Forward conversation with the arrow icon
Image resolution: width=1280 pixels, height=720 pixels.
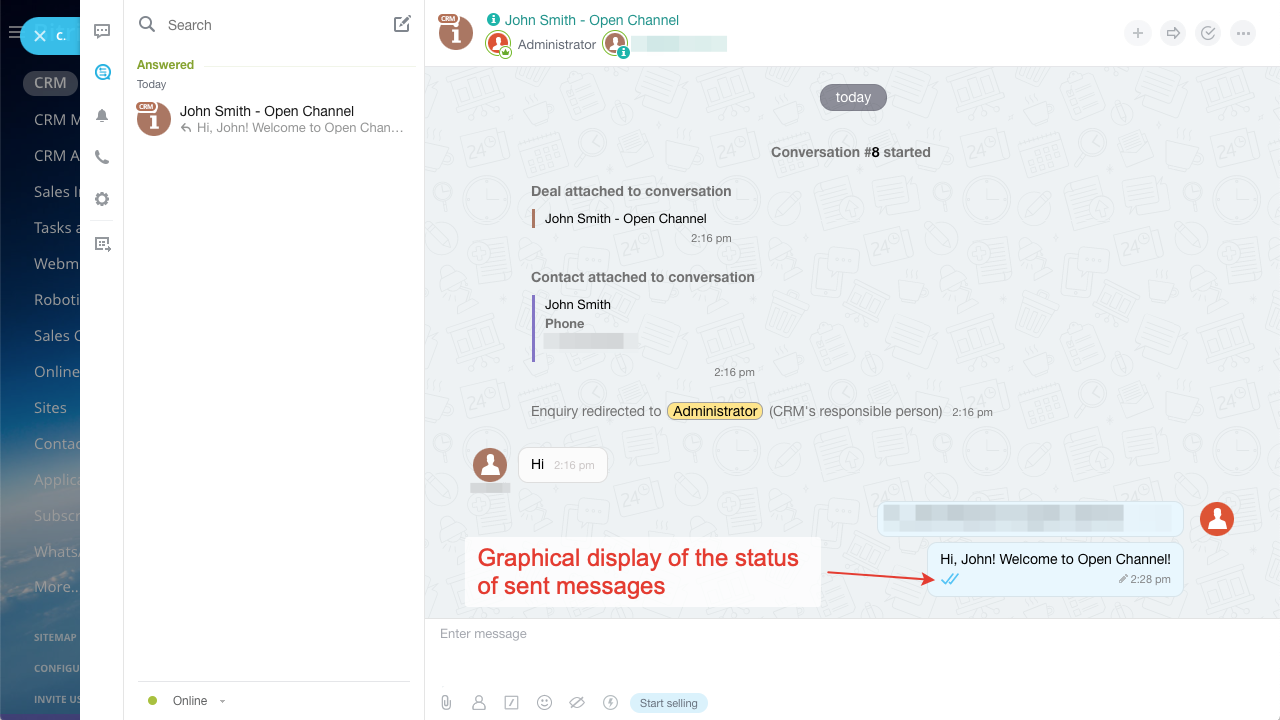1173,33
